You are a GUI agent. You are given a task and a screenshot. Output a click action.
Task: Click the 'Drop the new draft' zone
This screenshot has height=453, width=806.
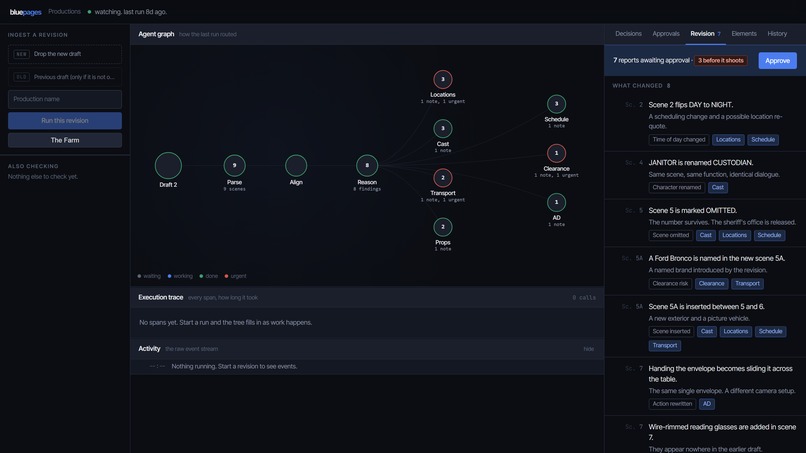(65, 54)
